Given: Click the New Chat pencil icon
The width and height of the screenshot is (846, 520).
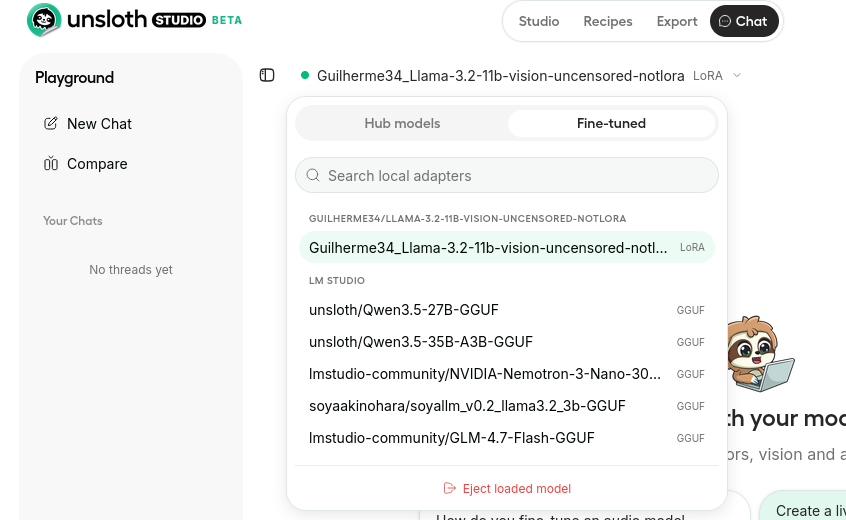Looking at the screenshot, I should (51, 124).
